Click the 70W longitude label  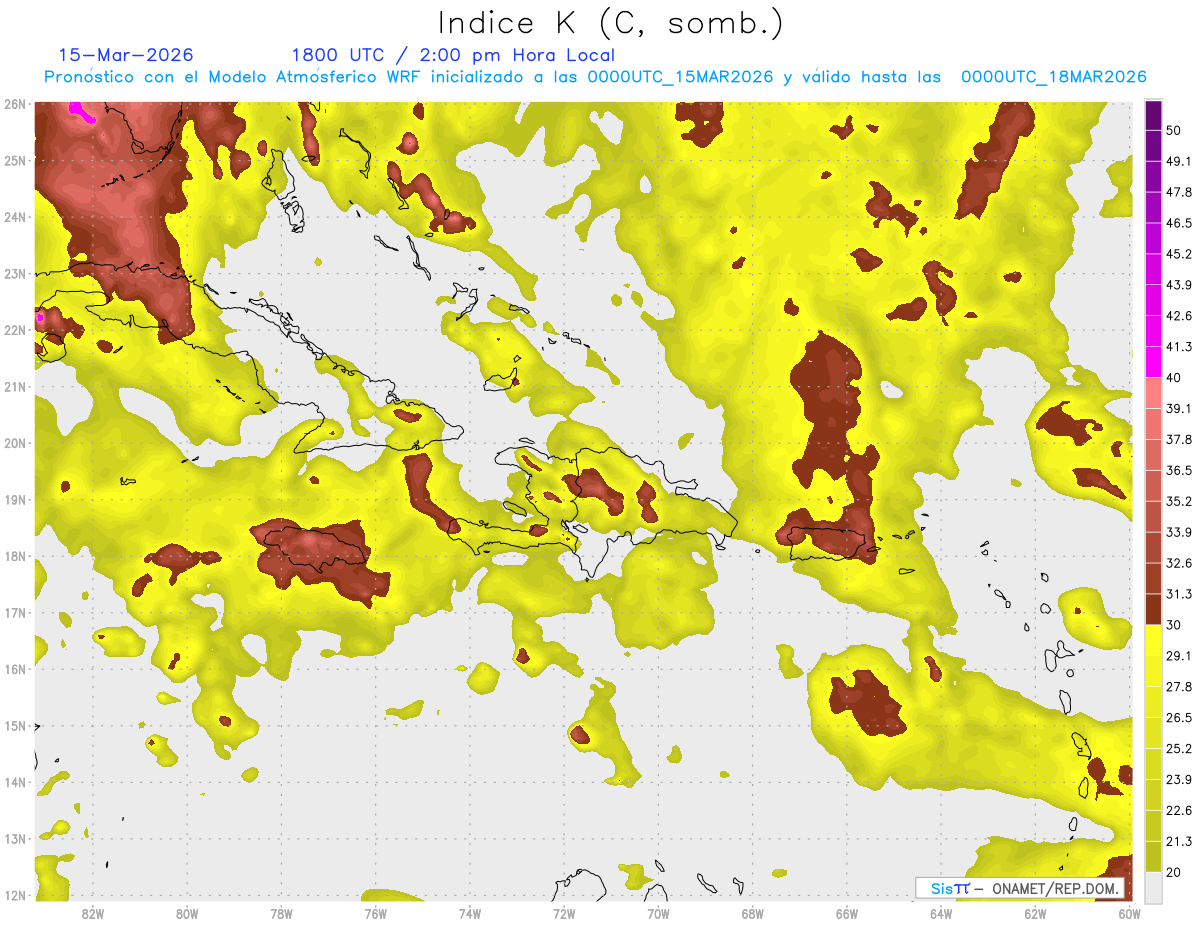[658, 913]
